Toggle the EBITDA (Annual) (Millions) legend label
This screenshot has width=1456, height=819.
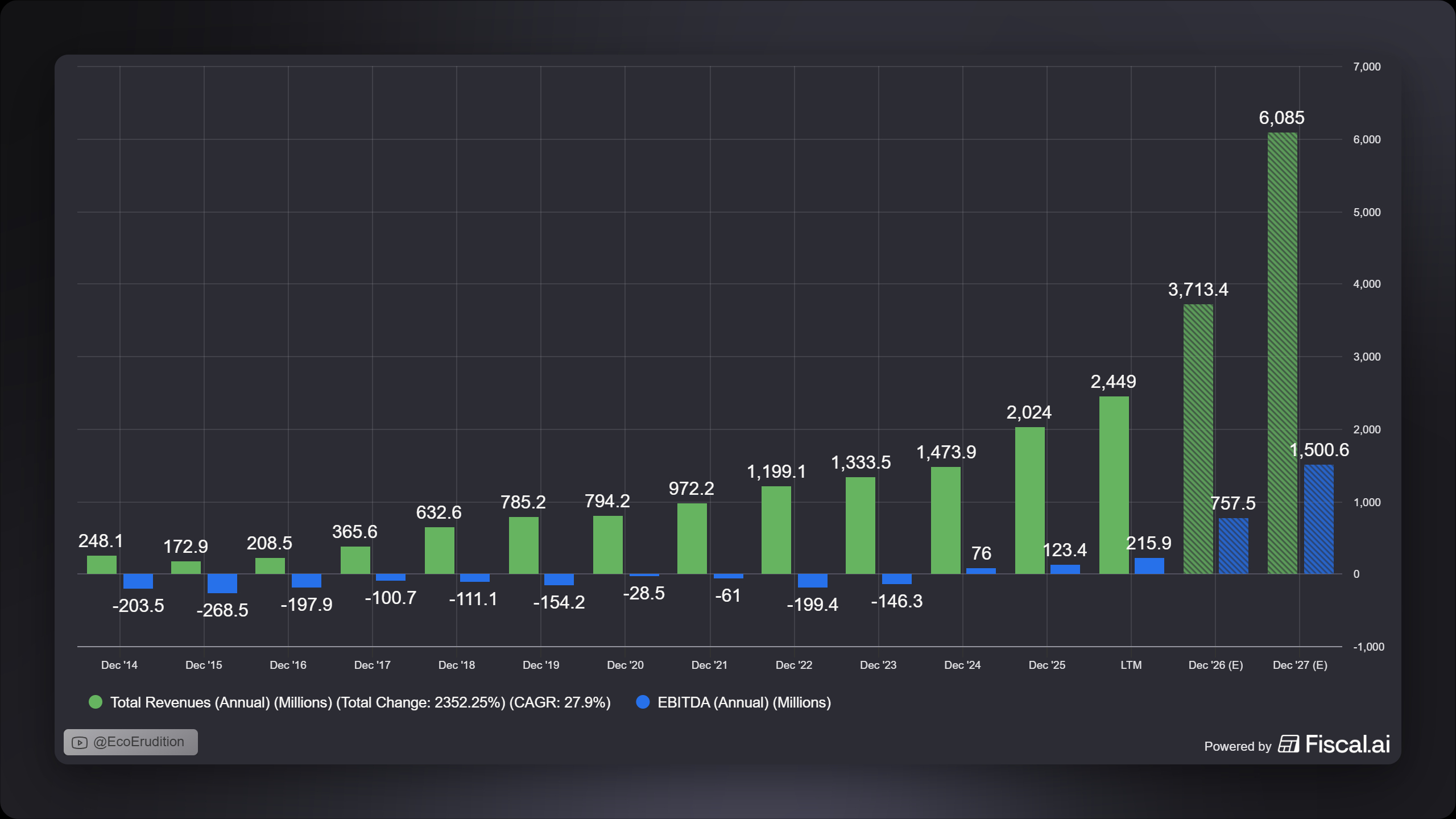[744, 702]
